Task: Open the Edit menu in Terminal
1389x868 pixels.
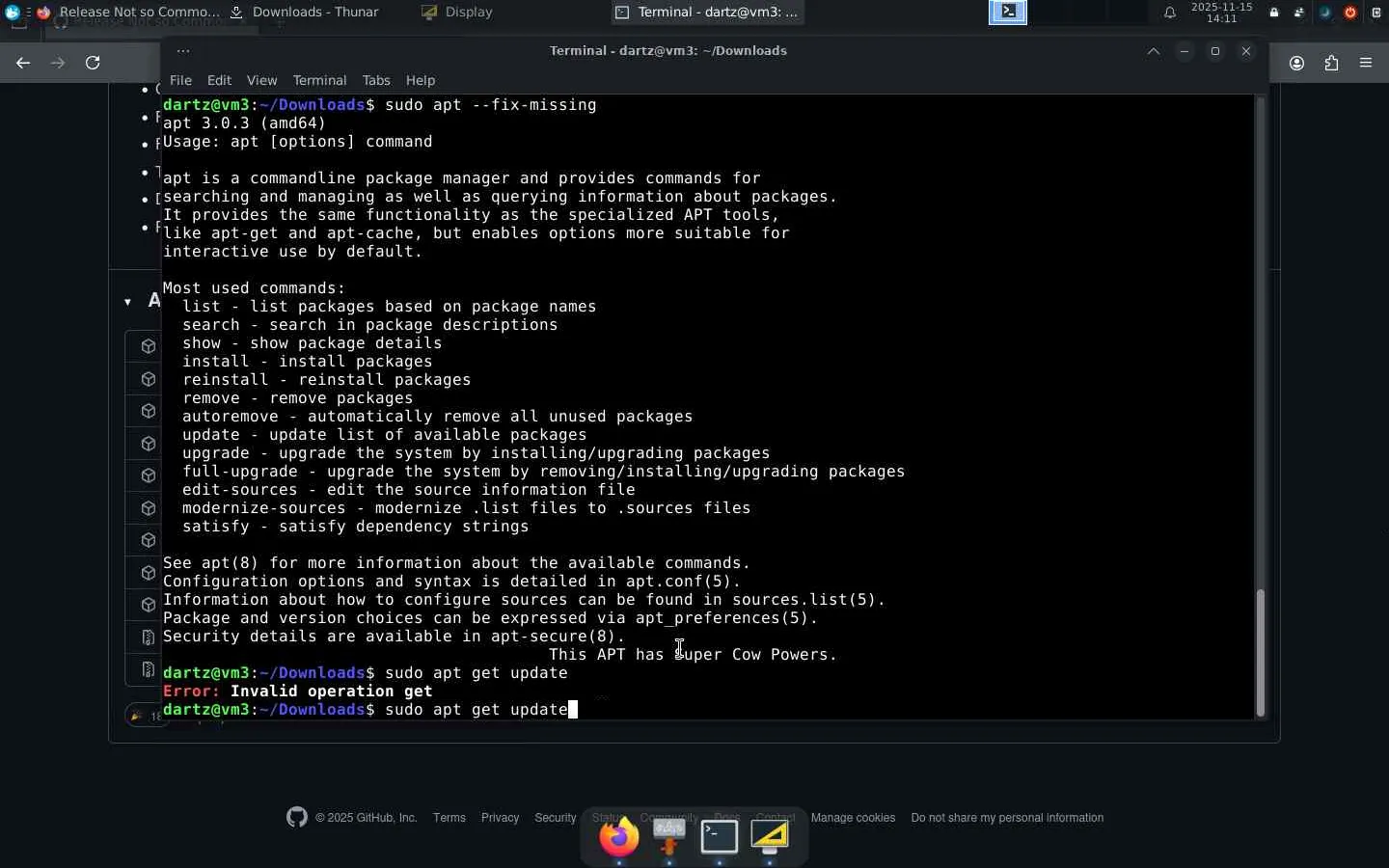Action: pyautogui.click(x=219, y=80)
